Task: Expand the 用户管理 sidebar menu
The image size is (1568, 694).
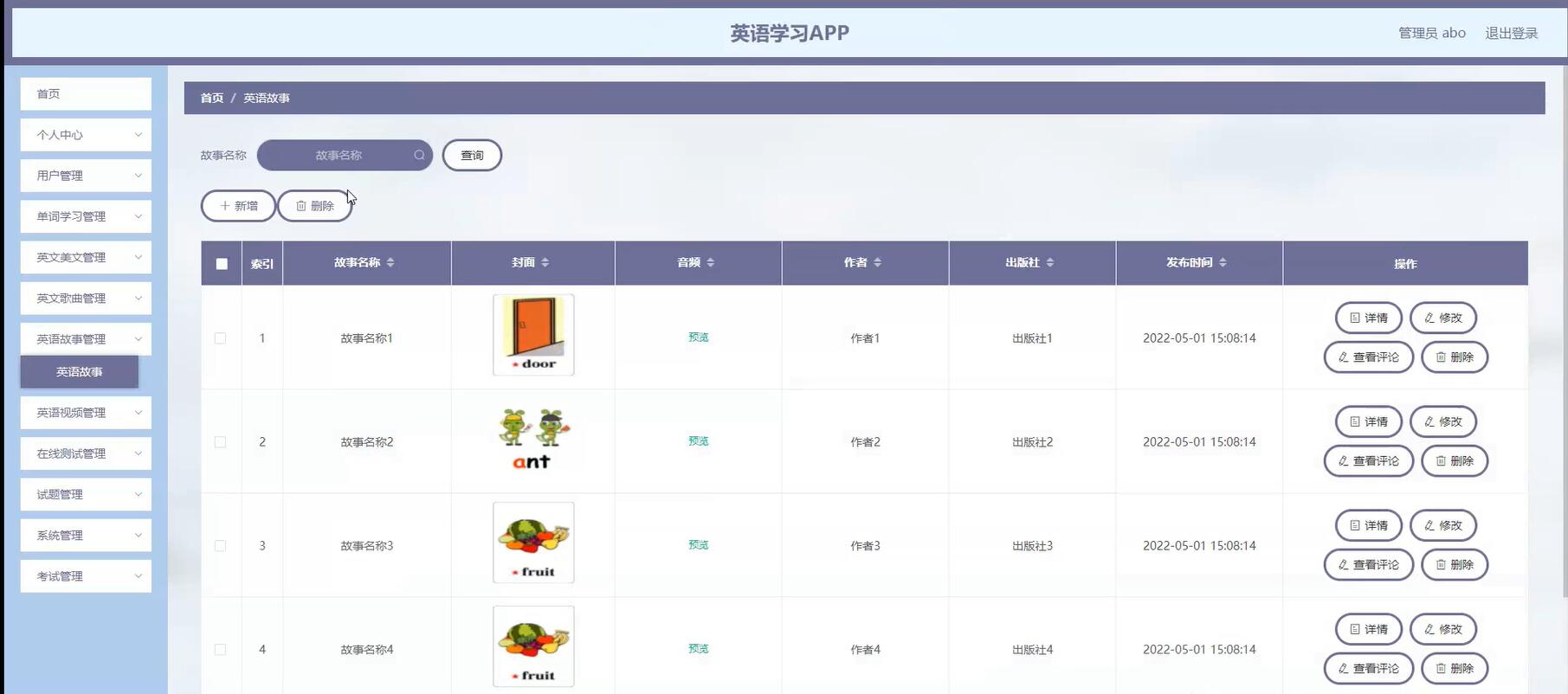Action: point(86,176)
